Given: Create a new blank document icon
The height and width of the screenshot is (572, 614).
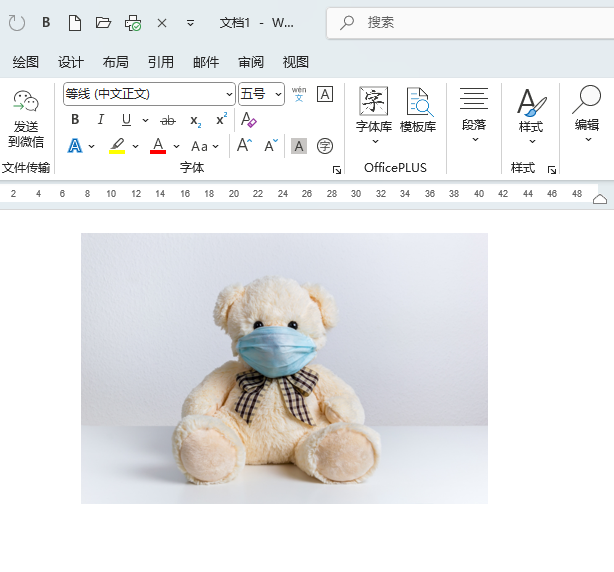Looking at the screenshot, I should 75,23.
